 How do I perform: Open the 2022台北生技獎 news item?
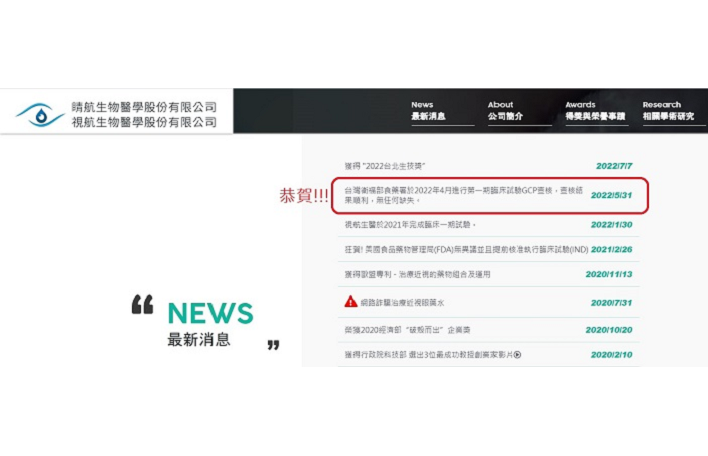pos(385,166)
